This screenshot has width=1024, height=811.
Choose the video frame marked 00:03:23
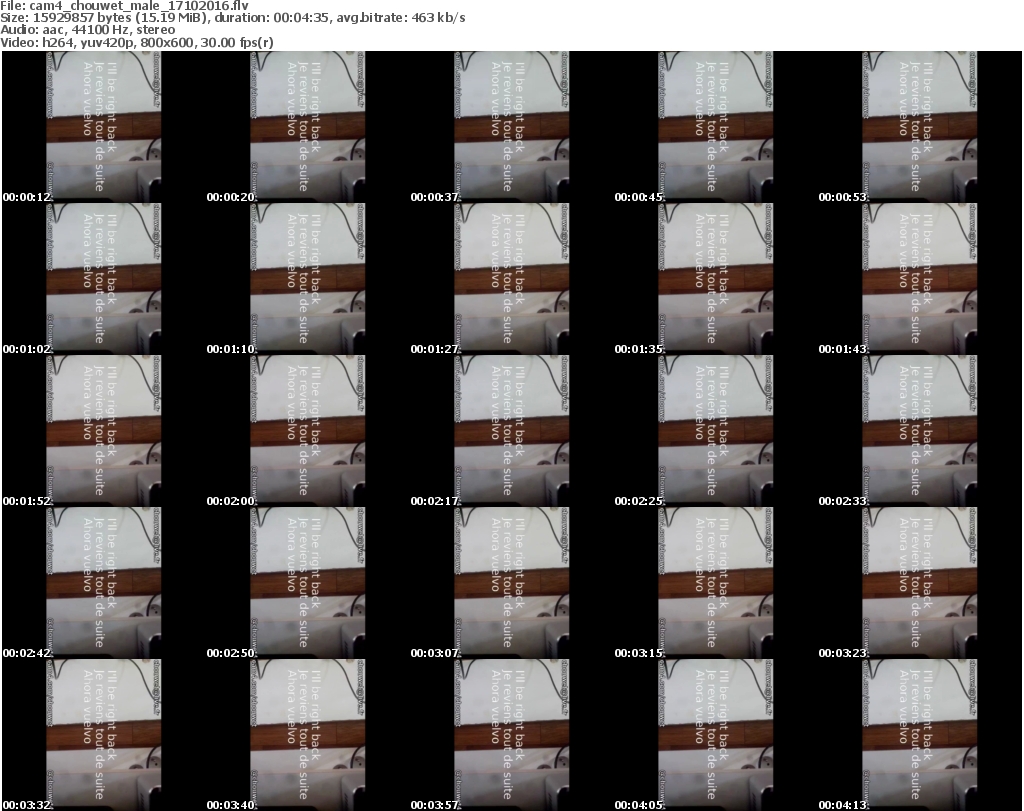pos(920,583)
